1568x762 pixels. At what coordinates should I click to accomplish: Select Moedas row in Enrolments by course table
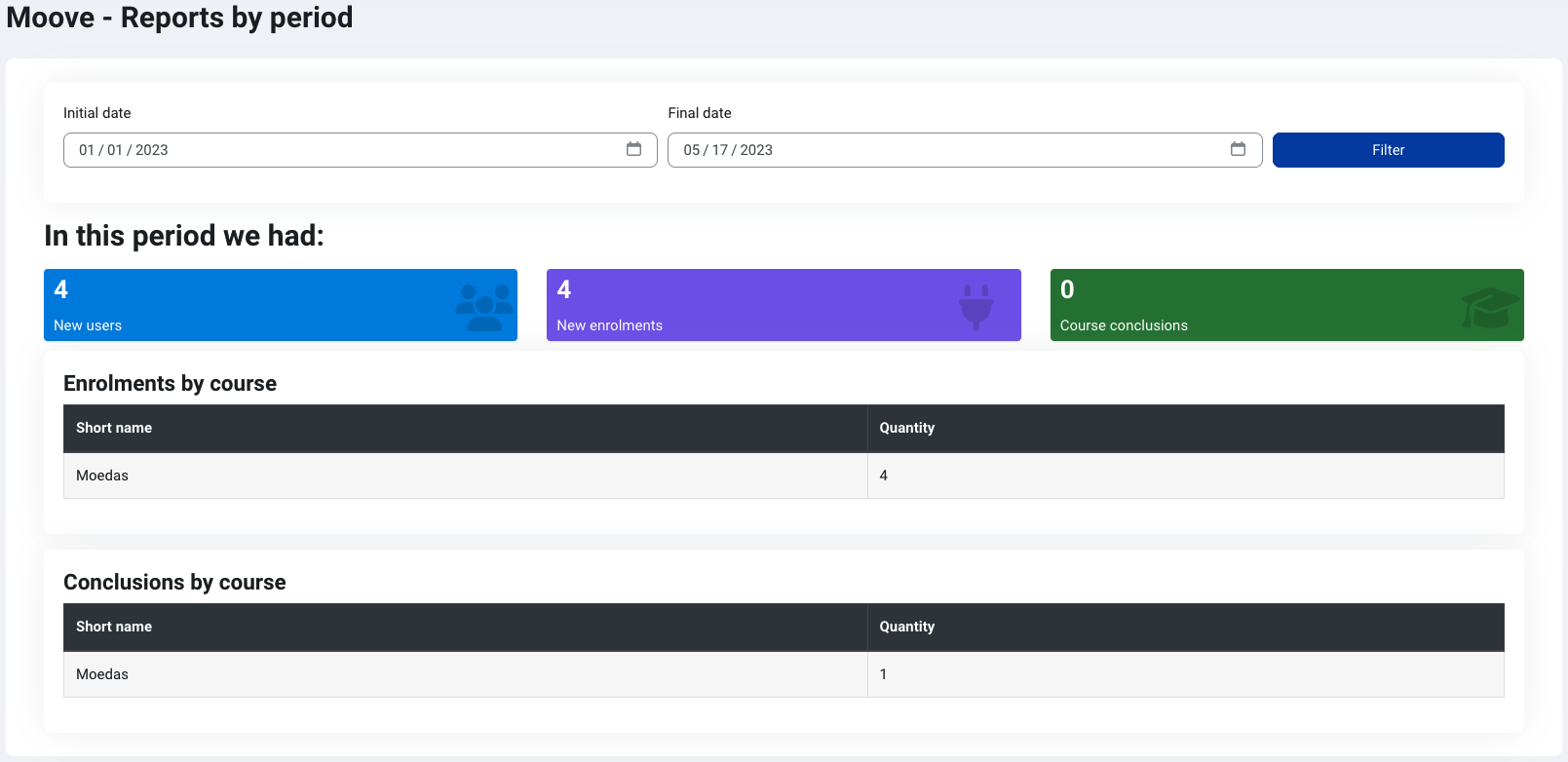(784, 476)
